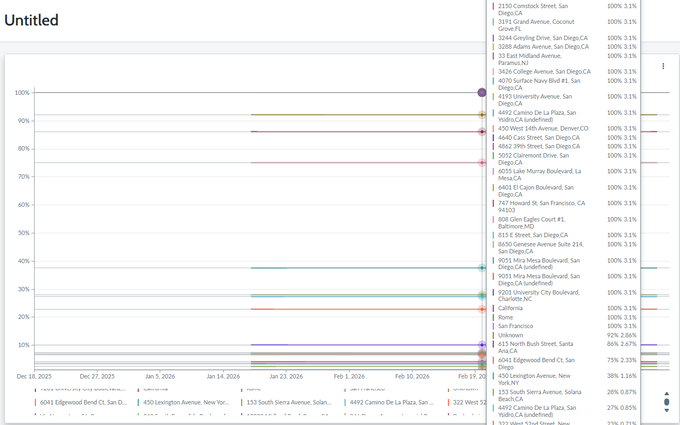Click the Feb 1, 2026 x-axis label
The height and width of the screenshot is (425, 680).
(349, 376)
